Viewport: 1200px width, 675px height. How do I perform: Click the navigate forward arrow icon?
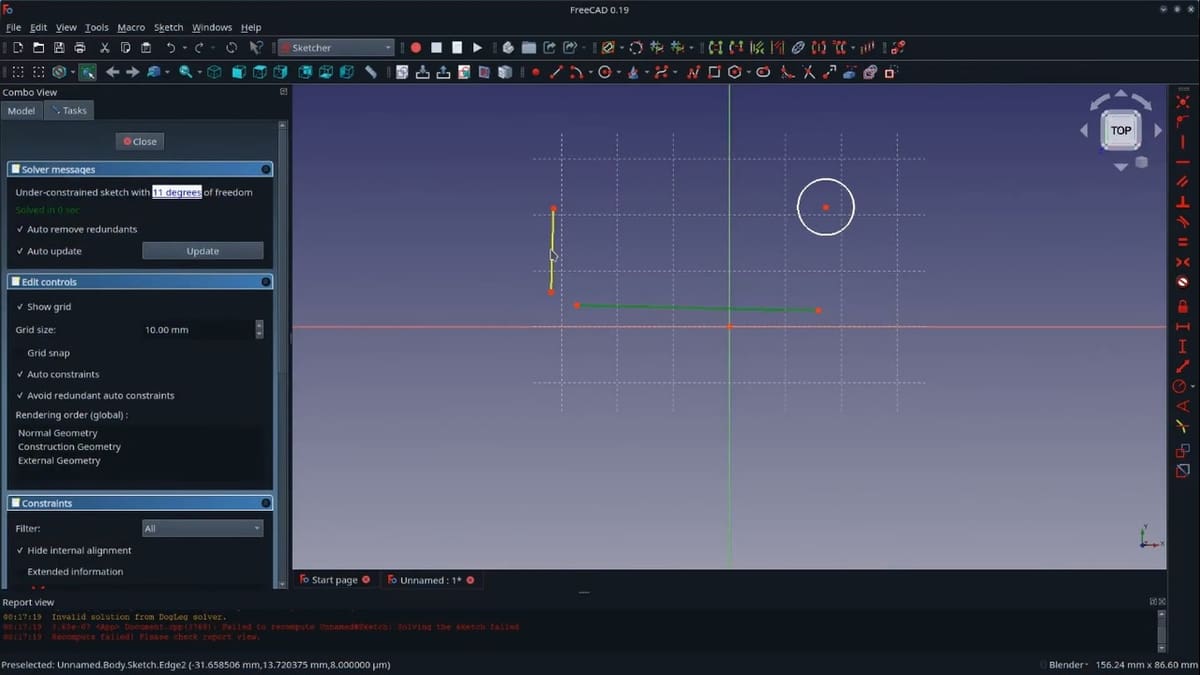132,72
